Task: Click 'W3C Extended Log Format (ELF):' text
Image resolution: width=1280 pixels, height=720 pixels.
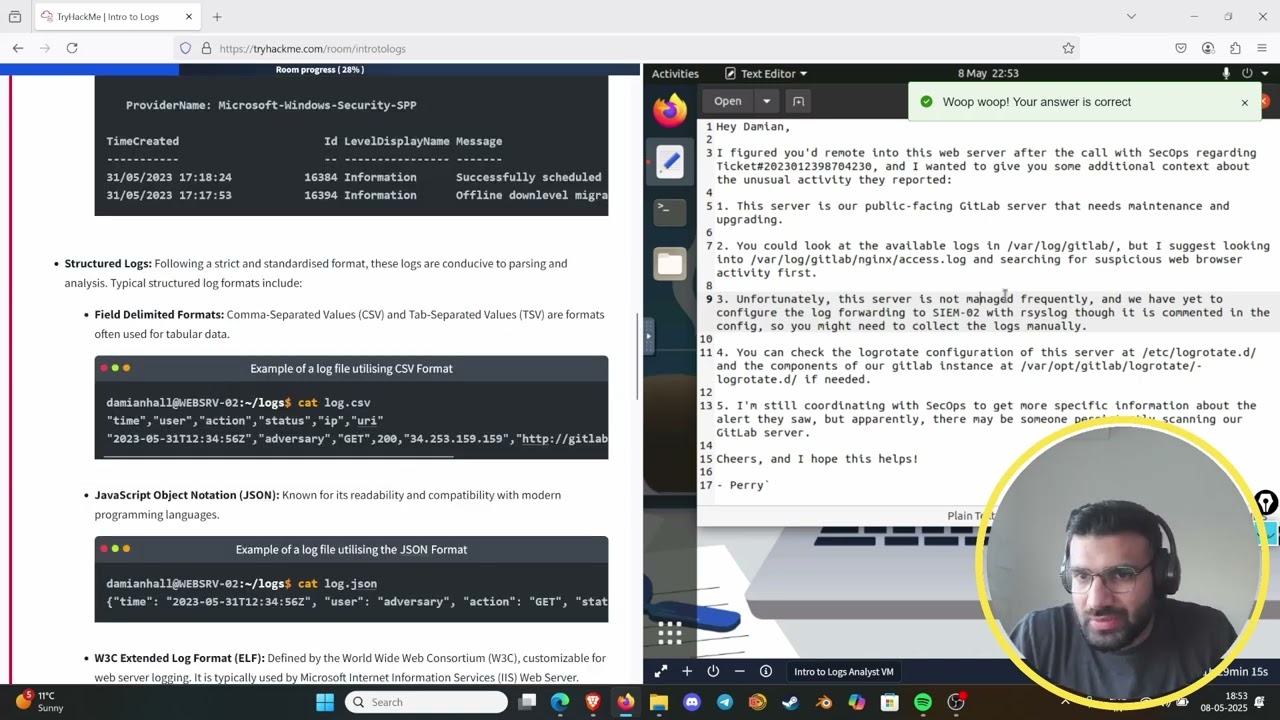Action: click(x=179, y=658)
